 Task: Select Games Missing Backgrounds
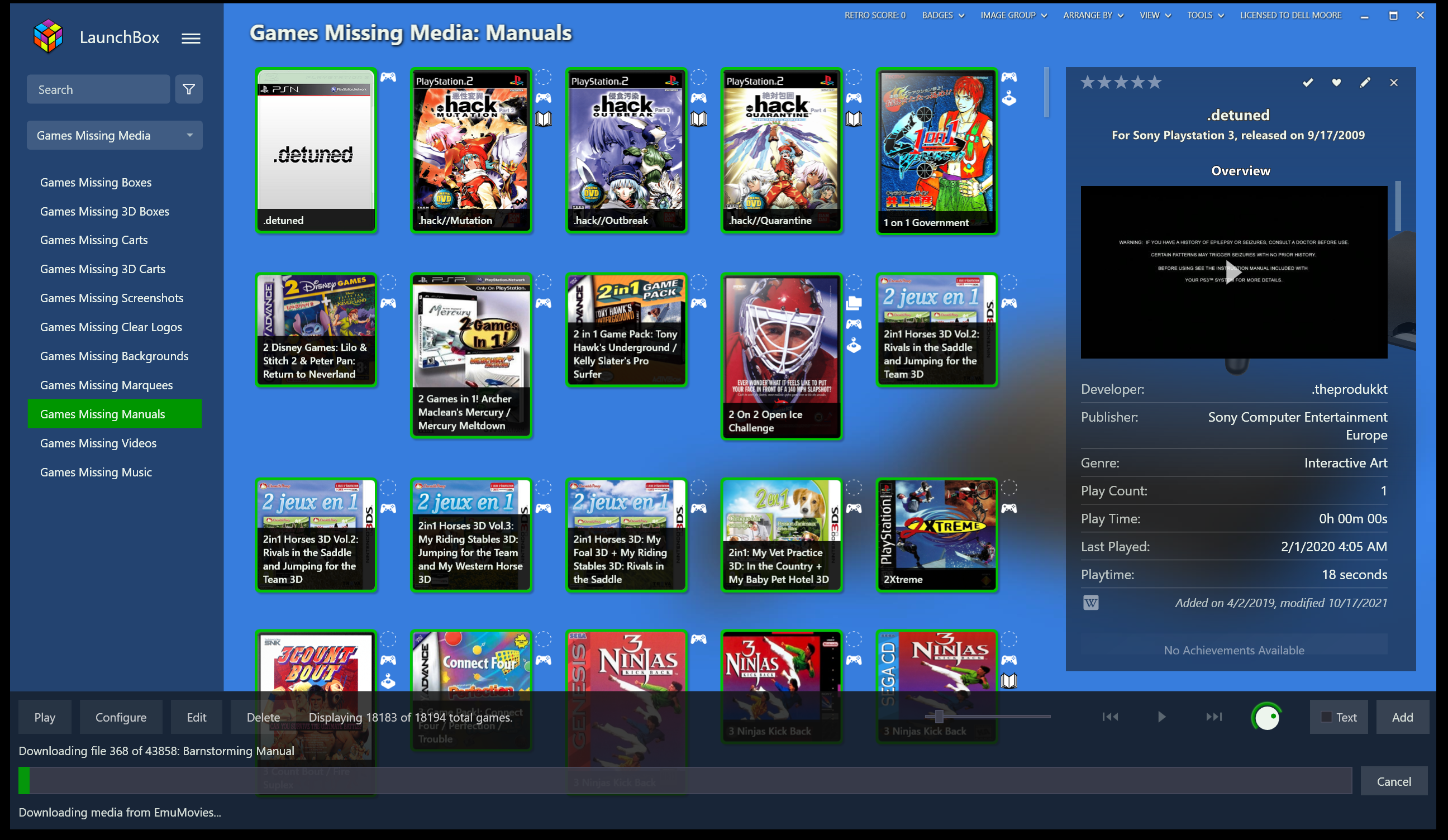tap(115, 356)
